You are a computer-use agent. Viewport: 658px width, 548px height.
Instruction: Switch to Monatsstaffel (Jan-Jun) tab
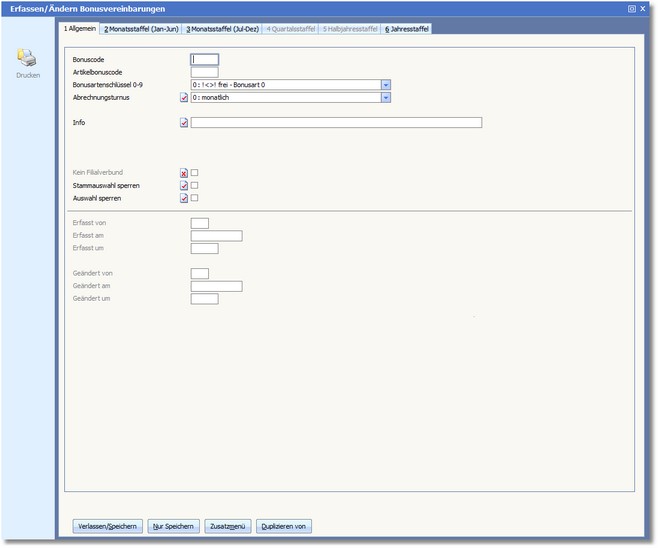pos(141,29)
